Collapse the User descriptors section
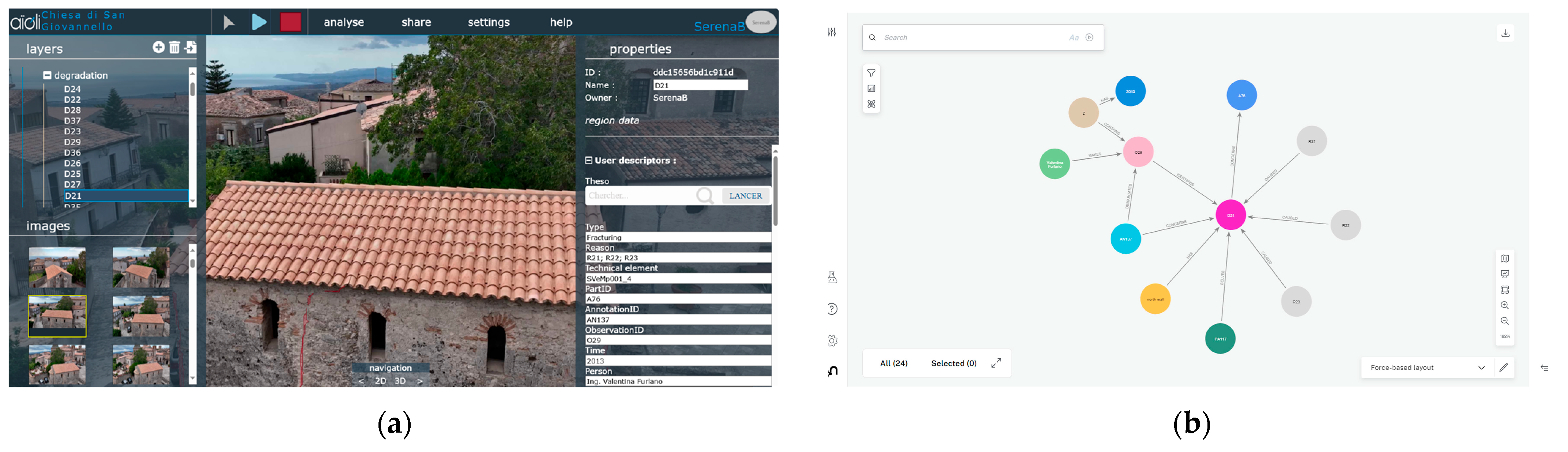 [x=589, y=161]
